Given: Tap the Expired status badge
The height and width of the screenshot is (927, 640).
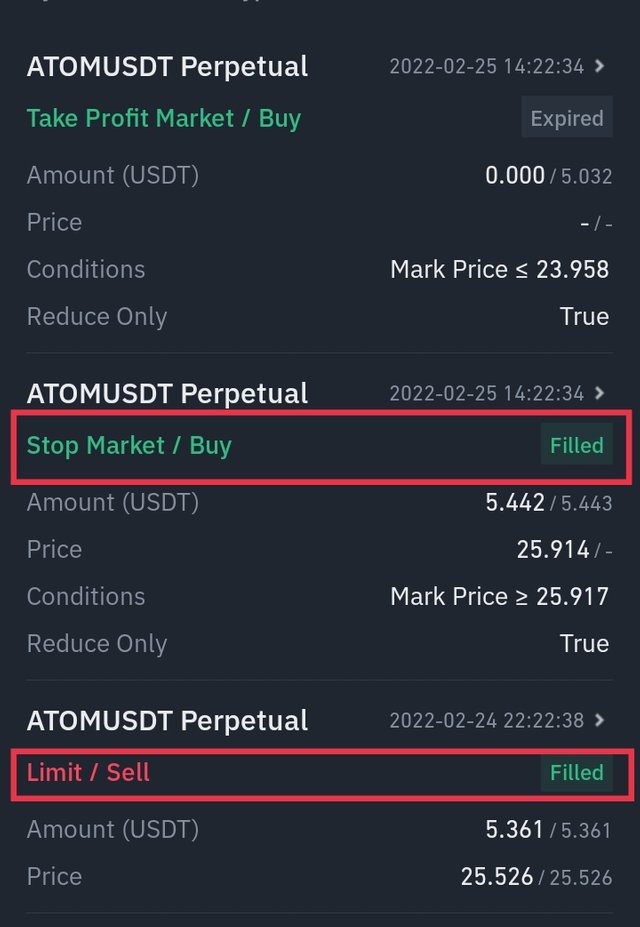Looking at the screenshot, I should click(x=567, y=118).
